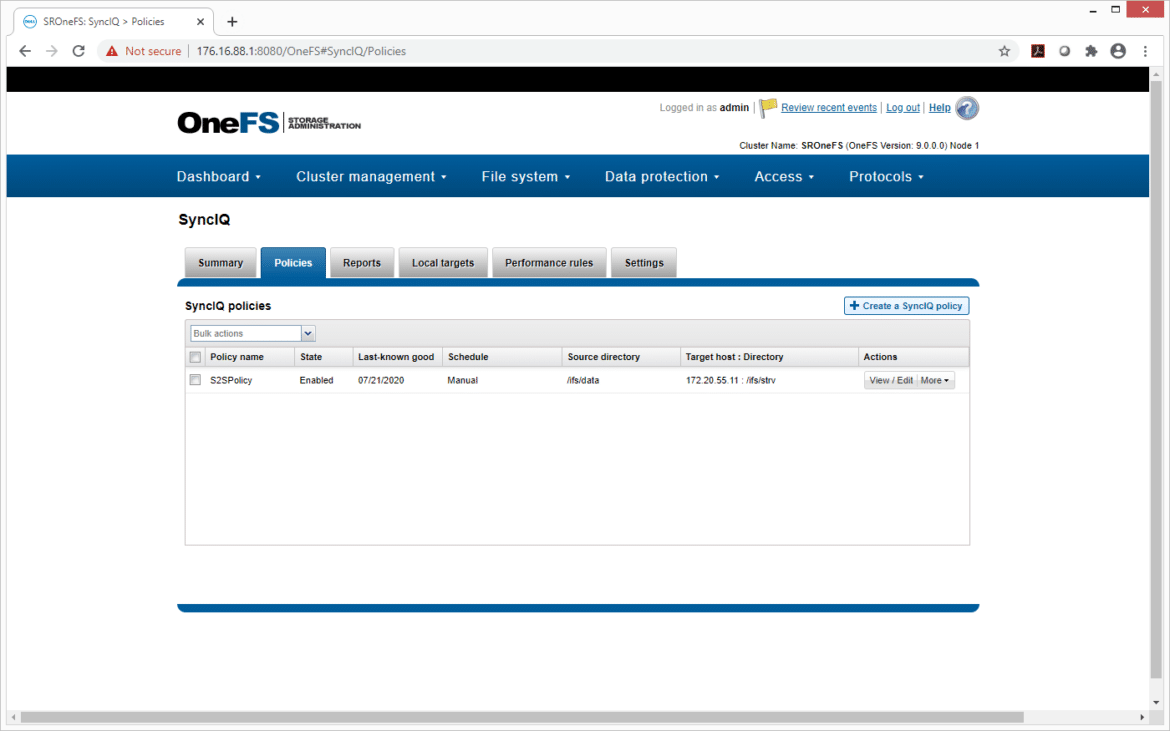Screen dimensions: 1170x731
Task: Click the Dell favicon on browser tab
Action: tap(30, 22)
